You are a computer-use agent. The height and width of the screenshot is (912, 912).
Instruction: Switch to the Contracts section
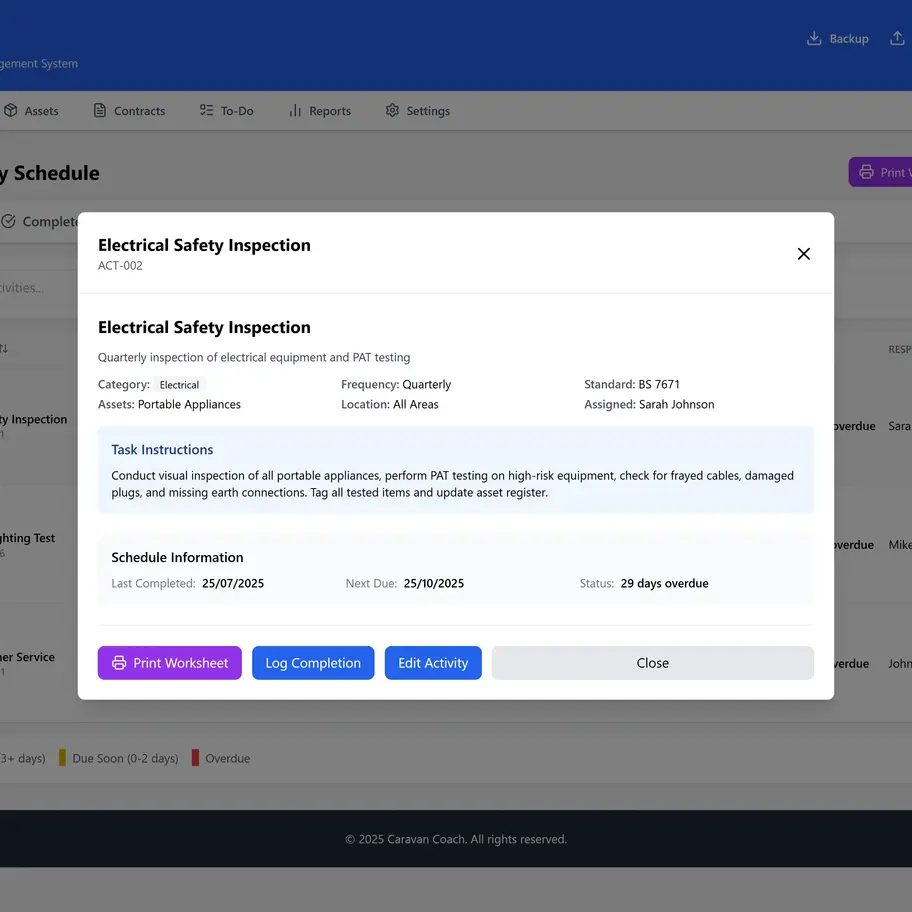tap(128, 110)
